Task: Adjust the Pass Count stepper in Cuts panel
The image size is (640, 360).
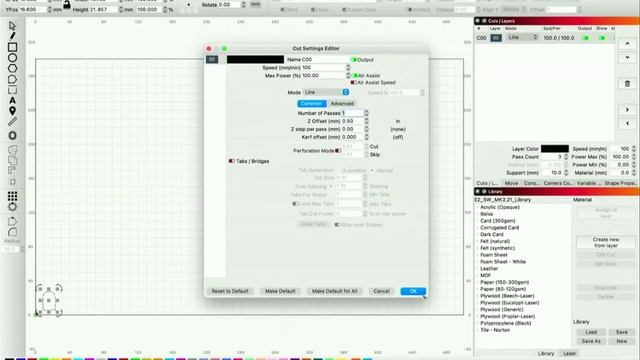Action: (x=566, y=157)
